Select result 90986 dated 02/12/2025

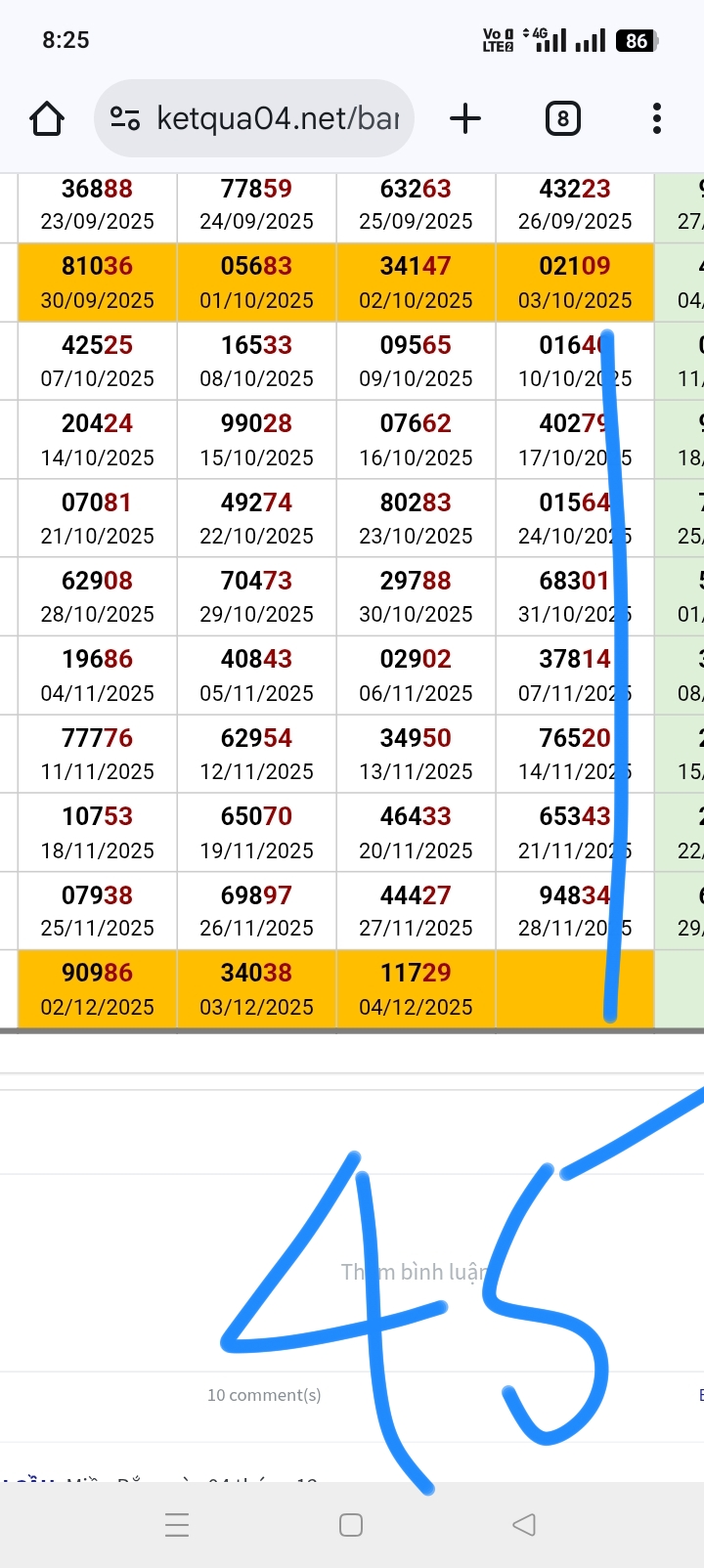(97, 989)
